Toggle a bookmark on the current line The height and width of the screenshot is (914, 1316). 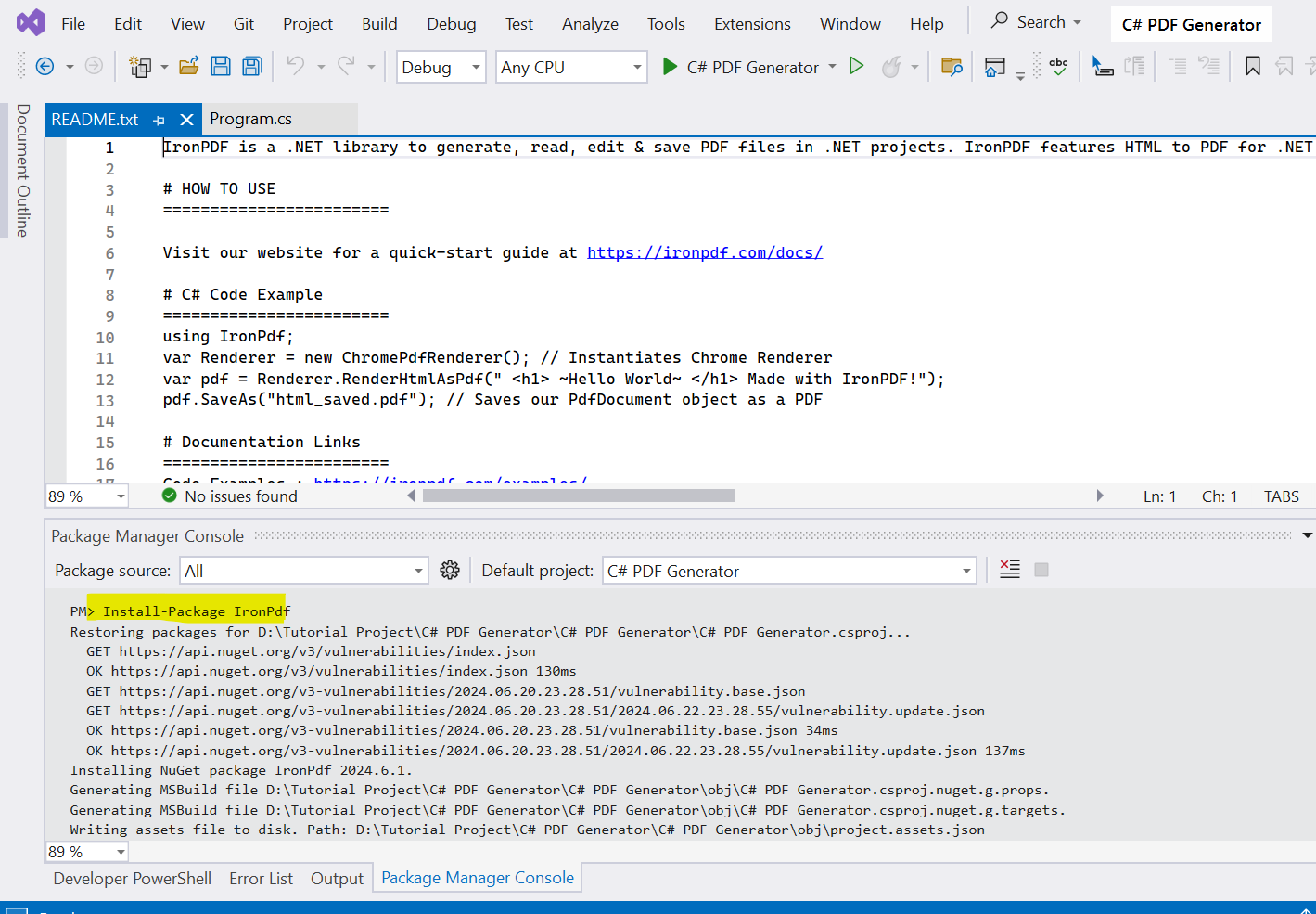tap(1252, 66)
